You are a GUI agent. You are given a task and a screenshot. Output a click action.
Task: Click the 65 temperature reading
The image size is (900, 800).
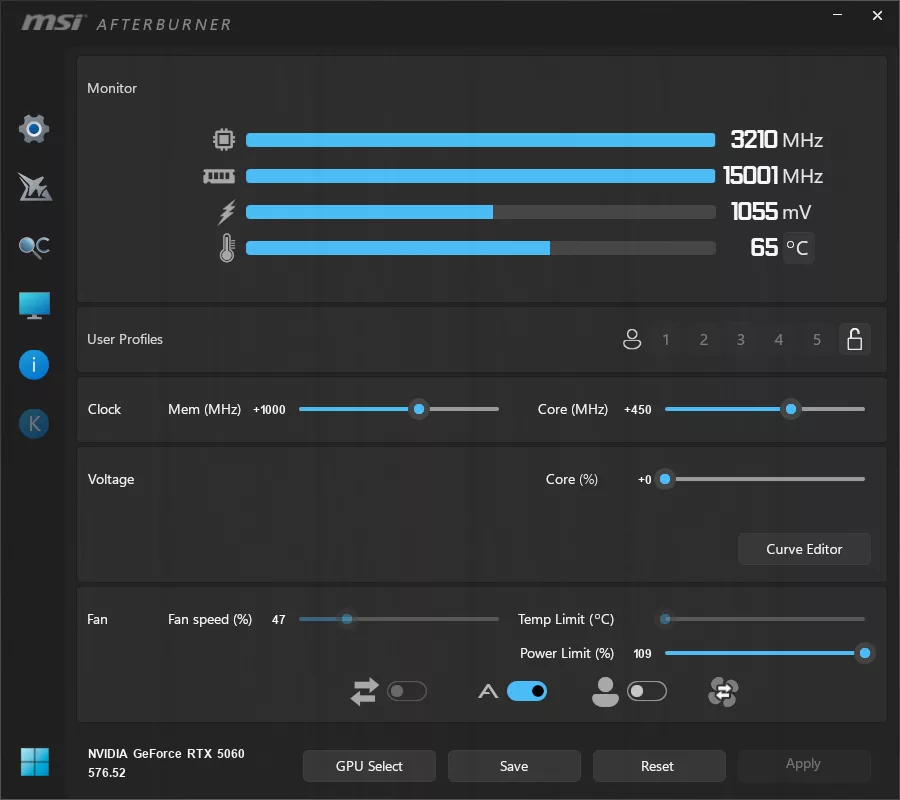(x=764, y=248)
